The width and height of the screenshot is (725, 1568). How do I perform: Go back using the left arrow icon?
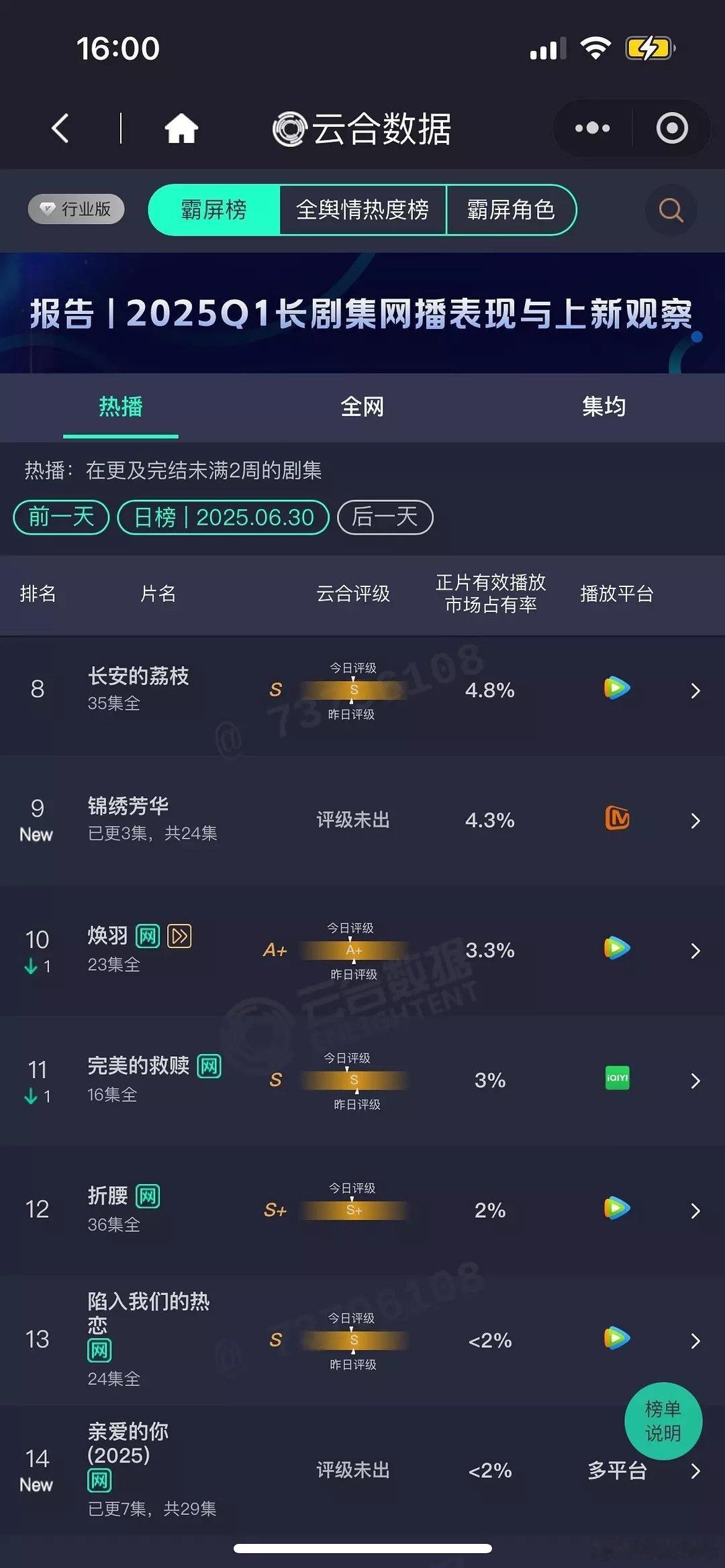tap(60, 128)
